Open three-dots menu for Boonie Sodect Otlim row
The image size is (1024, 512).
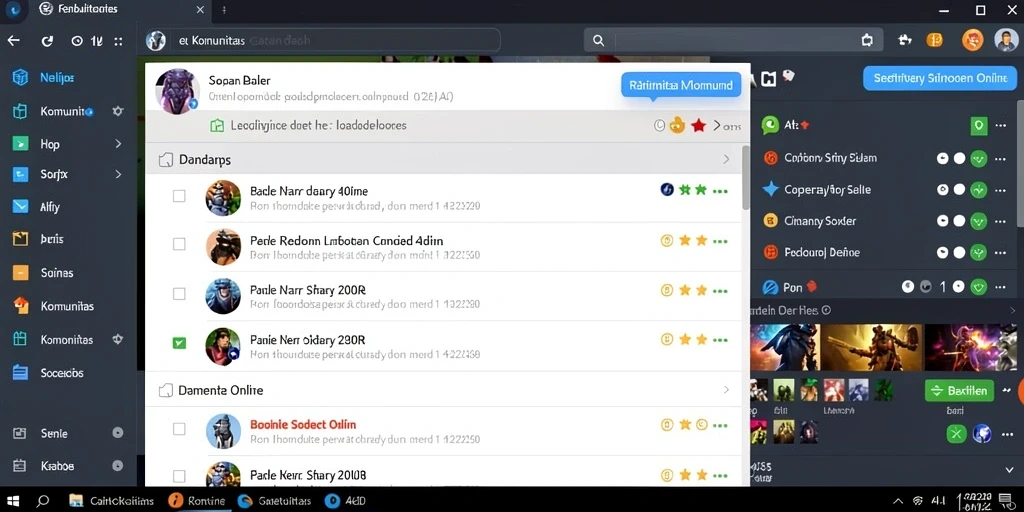720,425
